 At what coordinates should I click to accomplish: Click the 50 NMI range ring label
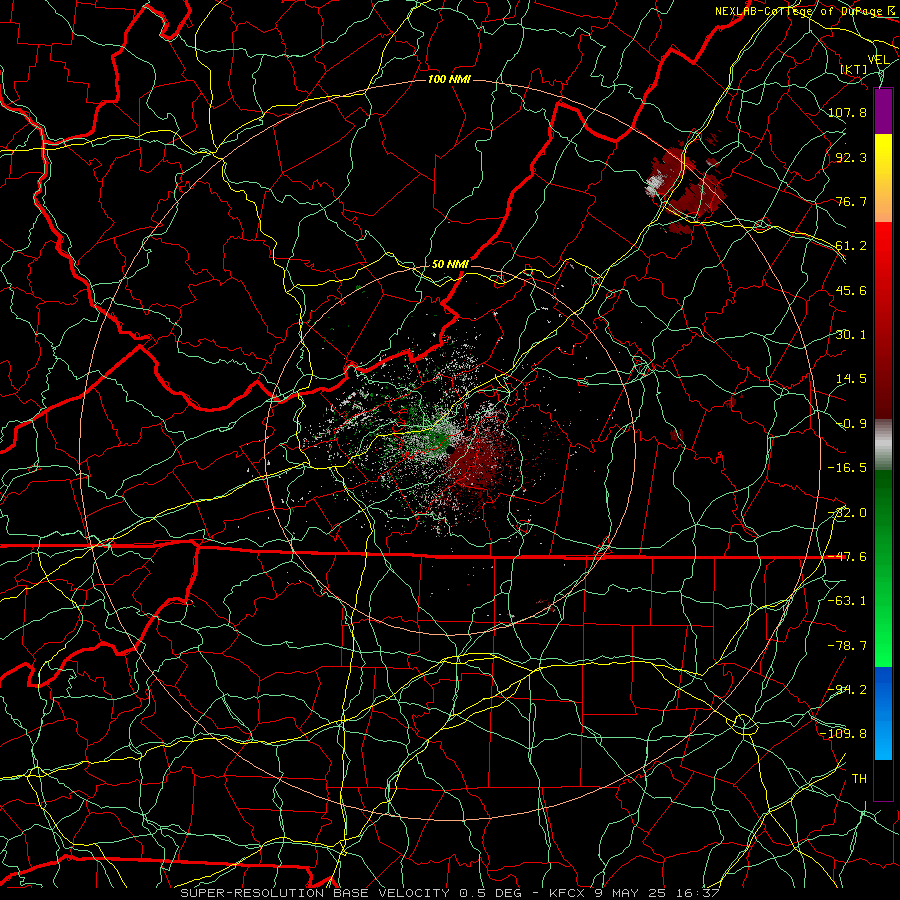[450, 264]
